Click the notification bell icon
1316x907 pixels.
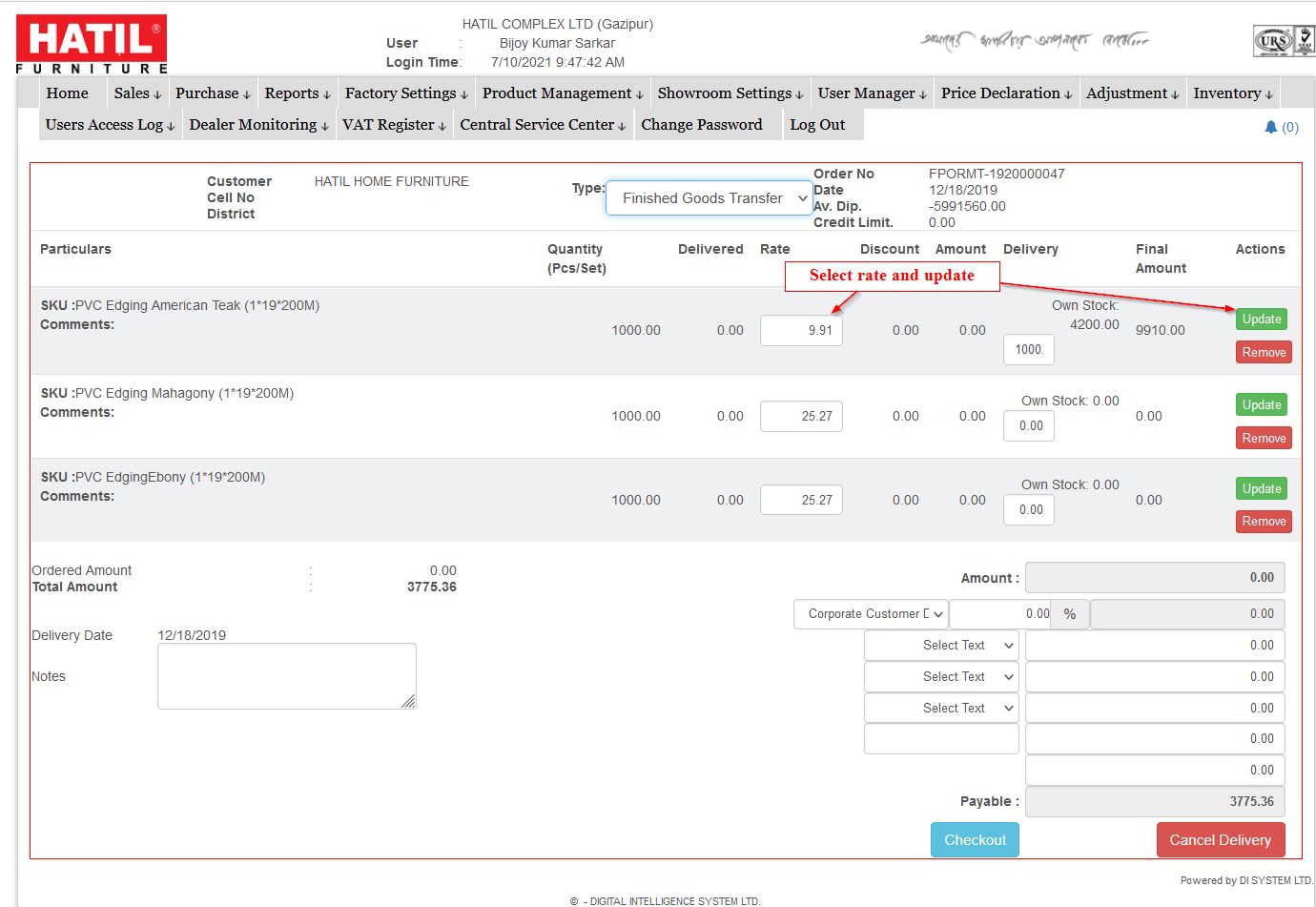click(x=1270, y=127)
